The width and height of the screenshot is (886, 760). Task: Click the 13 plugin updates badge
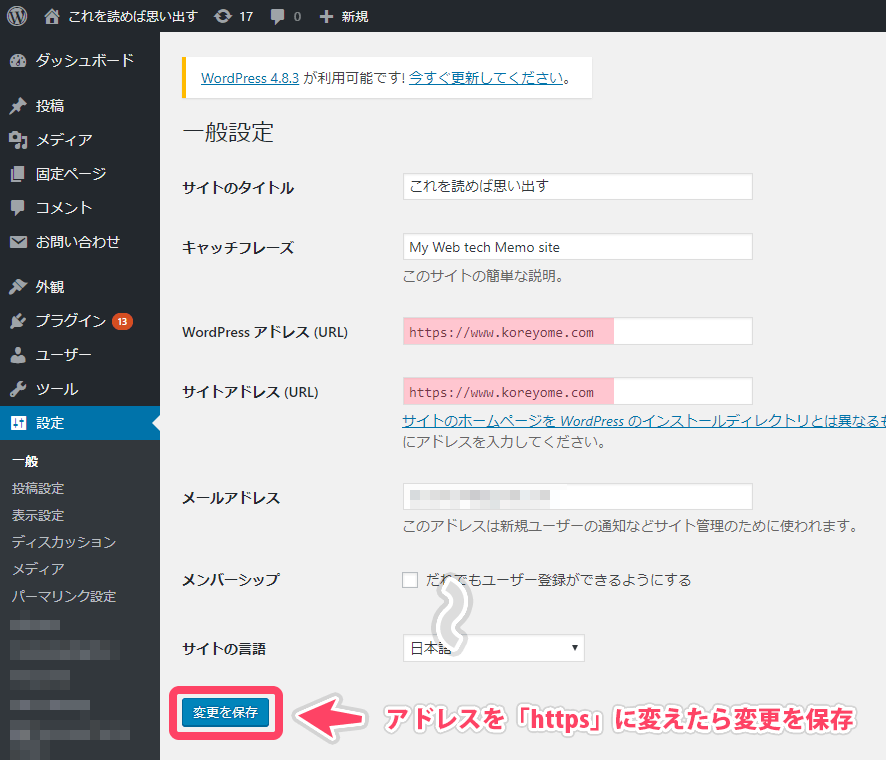coord(122,322)
